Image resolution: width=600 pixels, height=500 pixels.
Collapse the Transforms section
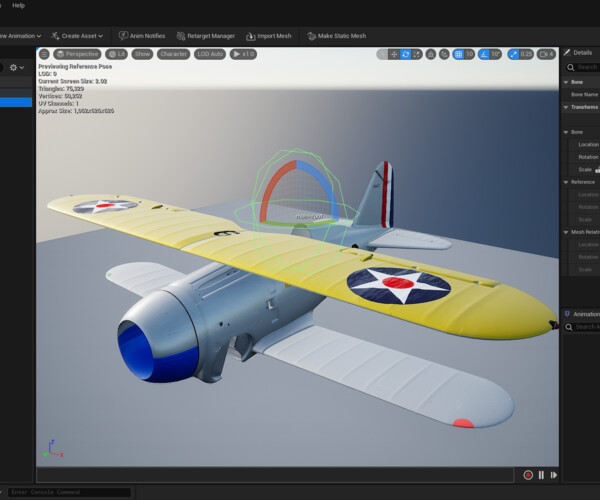566,107
